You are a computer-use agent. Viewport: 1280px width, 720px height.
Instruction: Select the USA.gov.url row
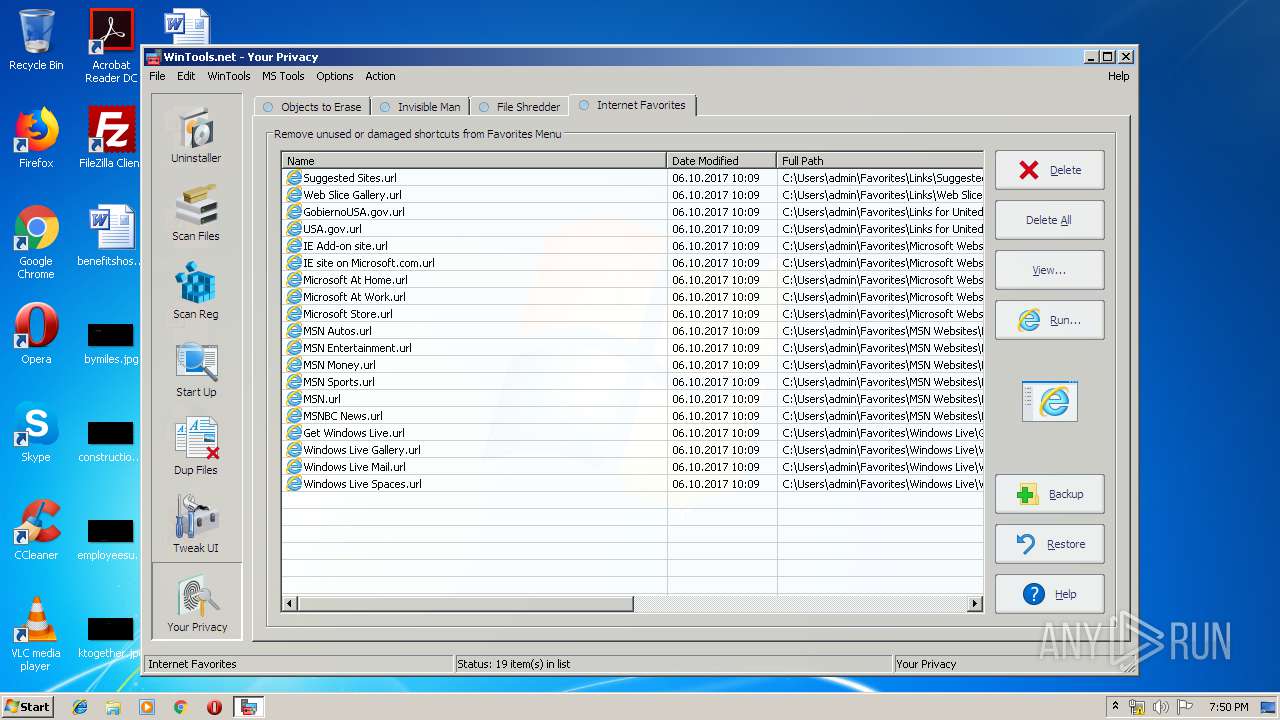(633, 229)
